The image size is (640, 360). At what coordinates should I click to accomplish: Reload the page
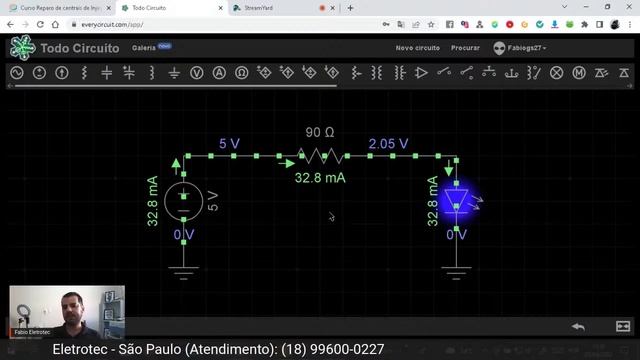(x=40, y=24)
